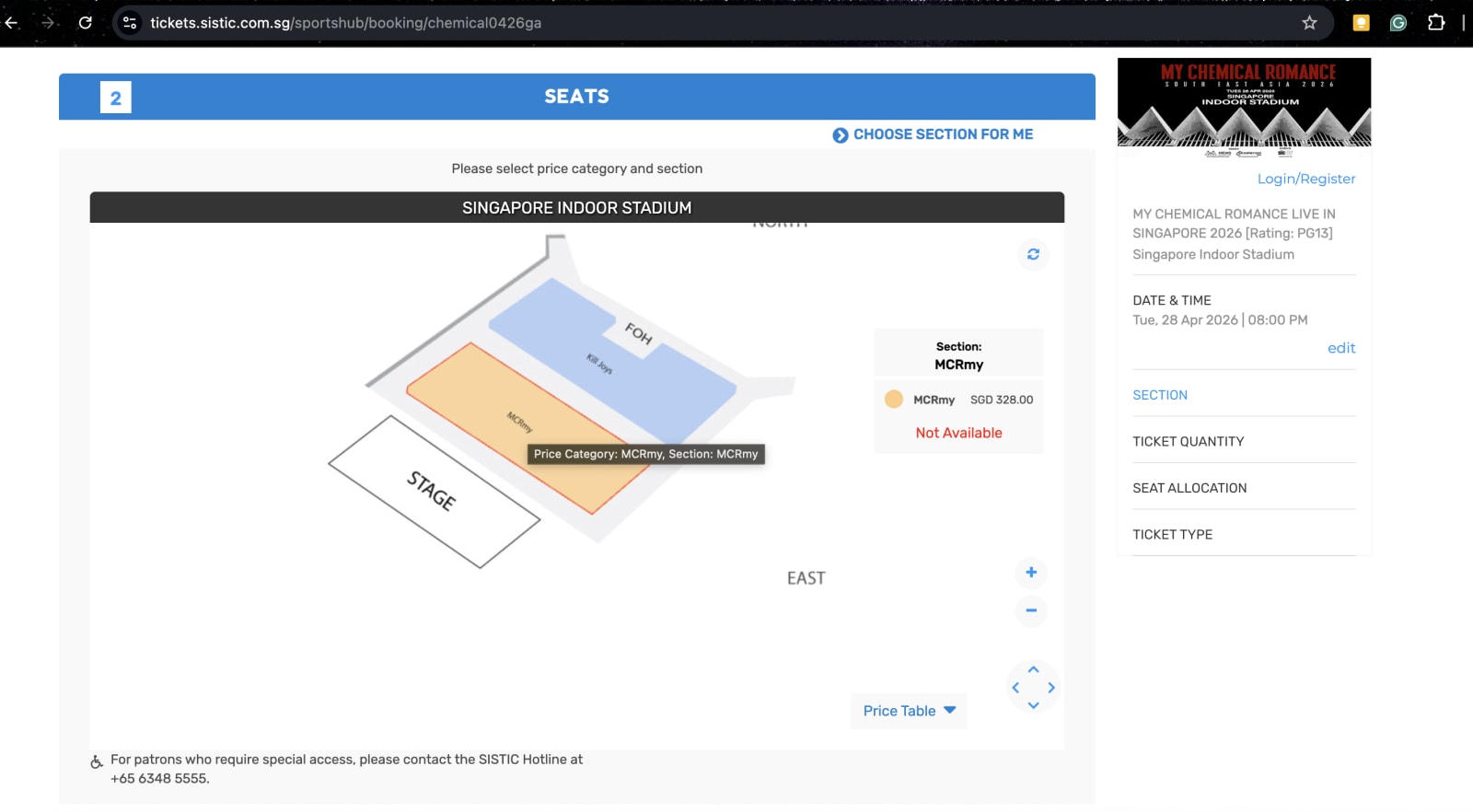Screen dimensions: 1473x812
Task: Click the Singapore Indoor Stadium venue text in sidebar
Action: pos(1213,255)
